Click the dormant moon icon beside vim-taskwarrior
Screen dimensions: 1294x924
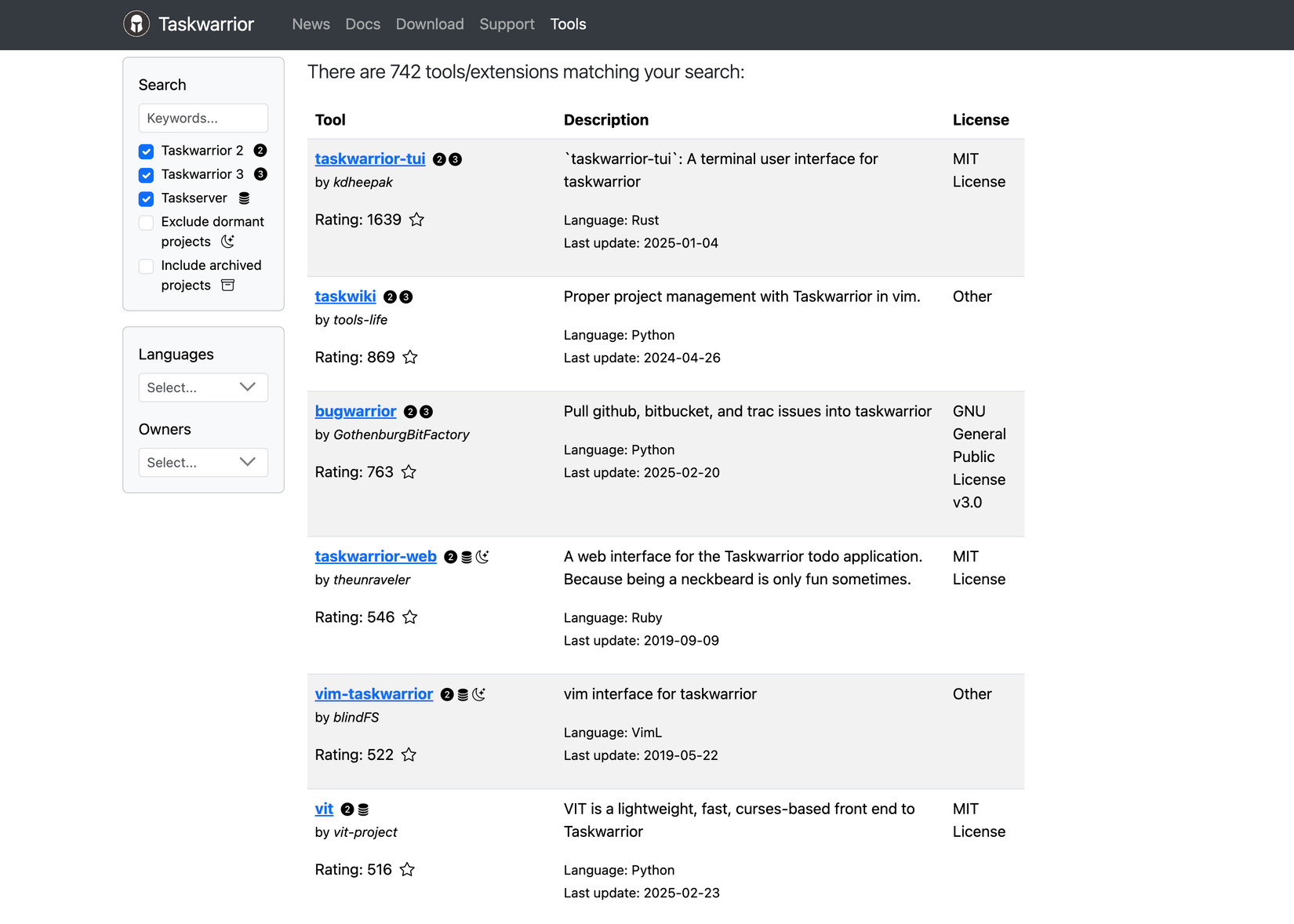tap(481, 693)
